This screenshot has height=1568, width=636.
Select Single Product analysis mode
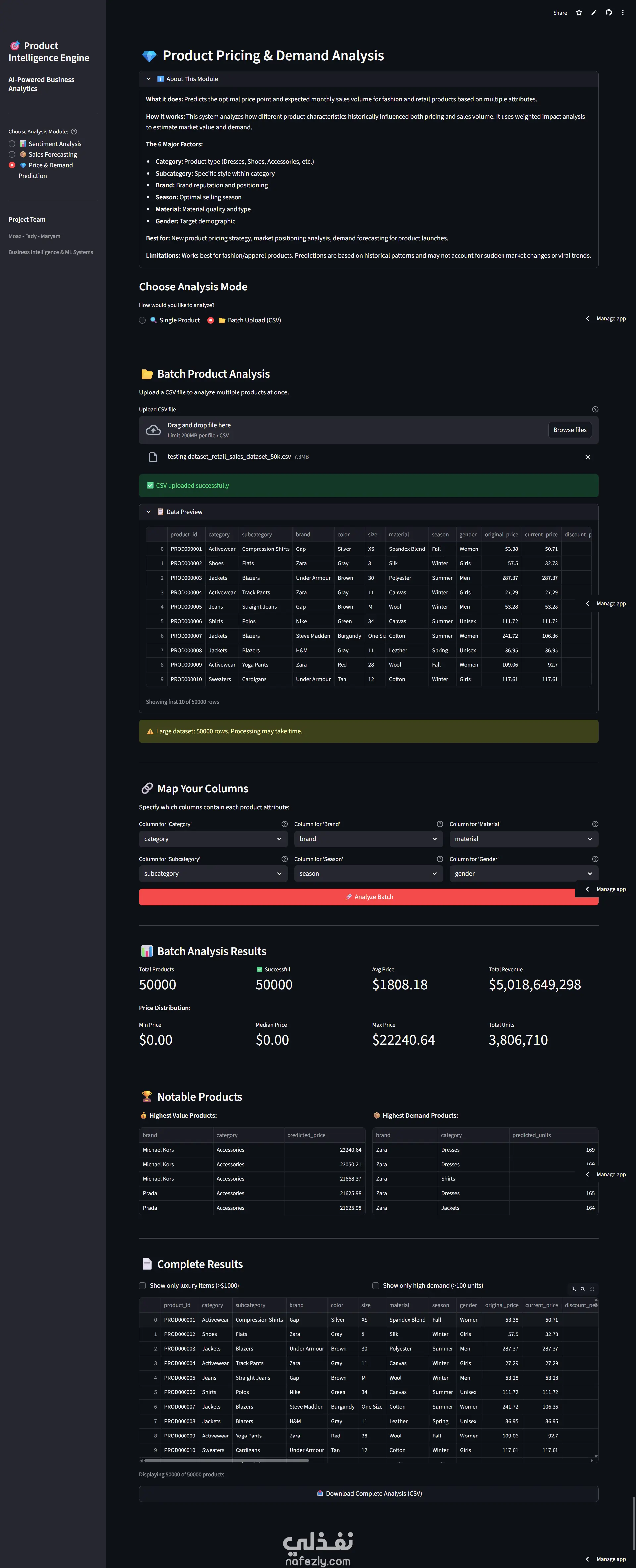(142, 320)
